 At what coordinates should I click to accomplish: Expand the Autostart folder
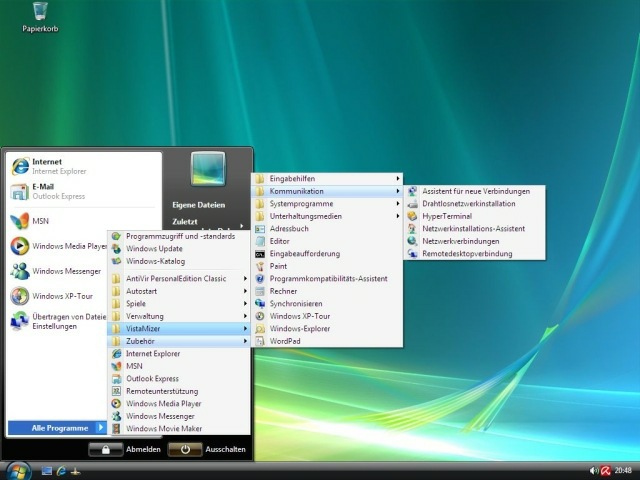click(x=179, y=291)
